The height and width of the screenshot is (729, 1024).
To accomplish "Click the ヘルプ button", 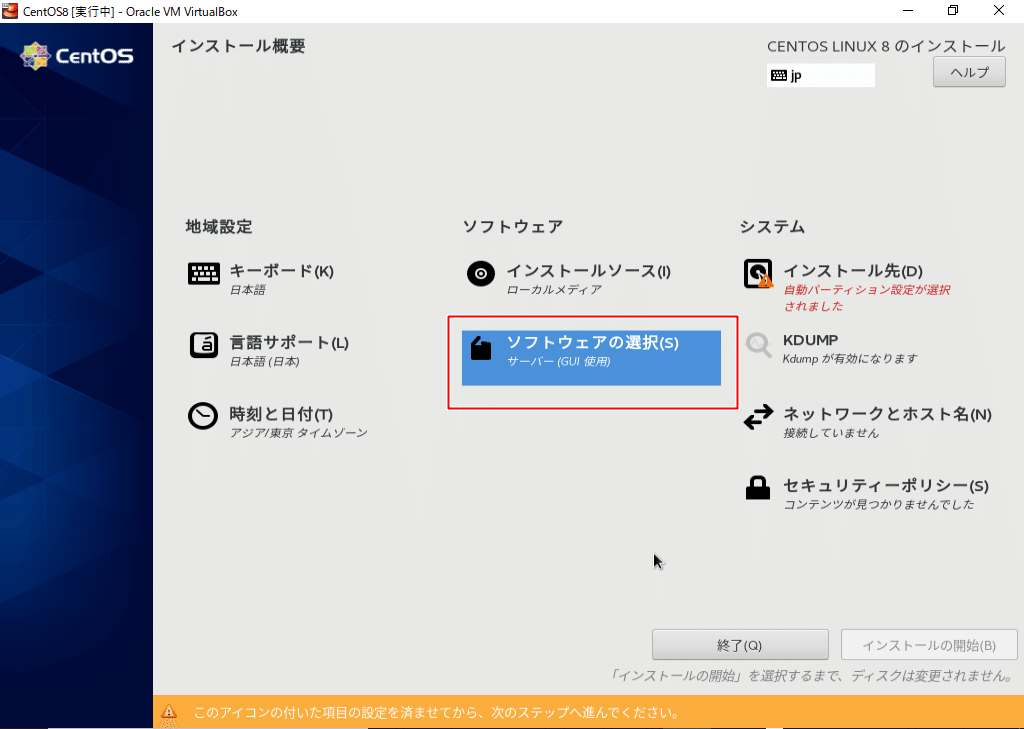I will (969, 73).
